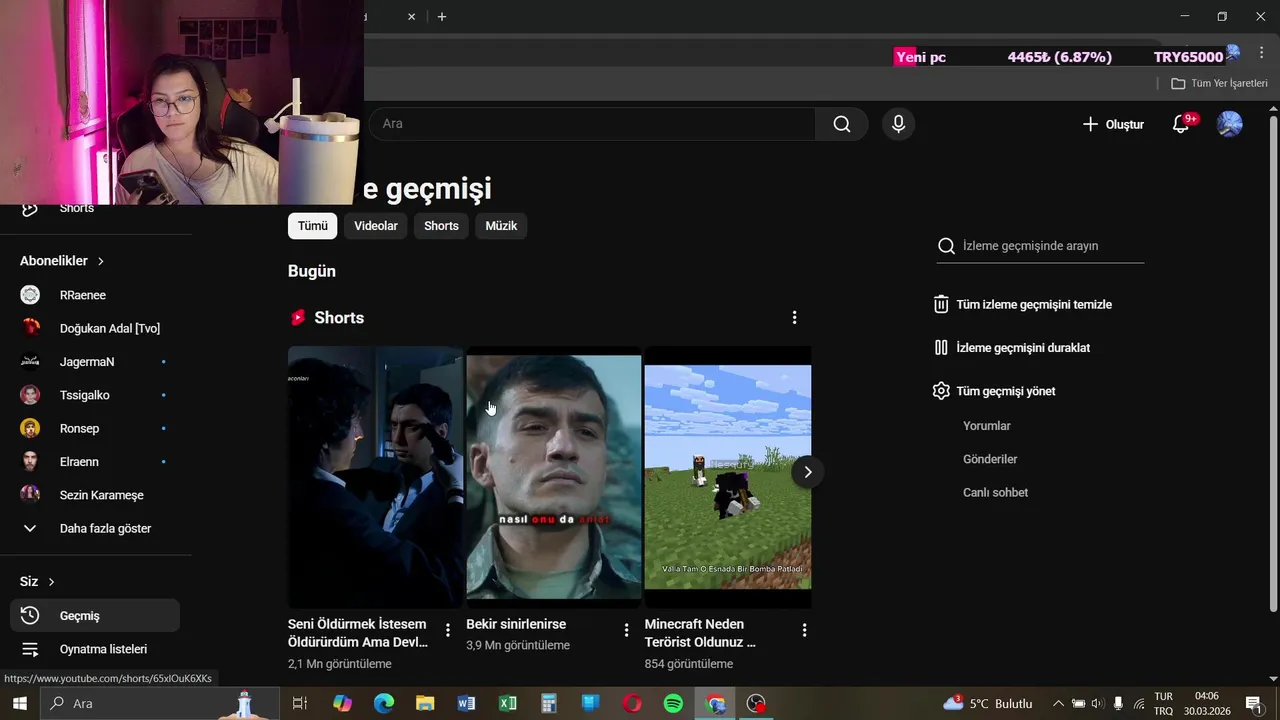Show hidden system tray icons chevron

(x=1058, y=704)
